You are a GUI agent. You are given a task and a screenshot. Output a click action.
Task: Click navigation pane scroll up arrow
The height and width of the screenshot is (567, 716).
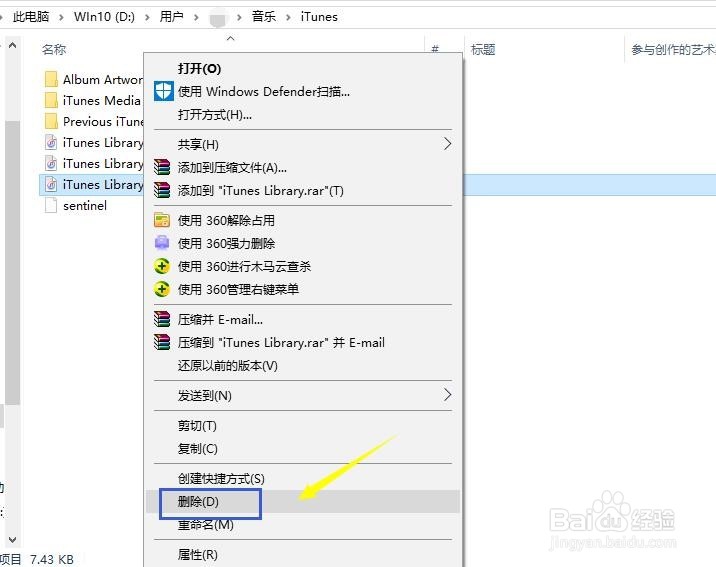pos(12,45)
